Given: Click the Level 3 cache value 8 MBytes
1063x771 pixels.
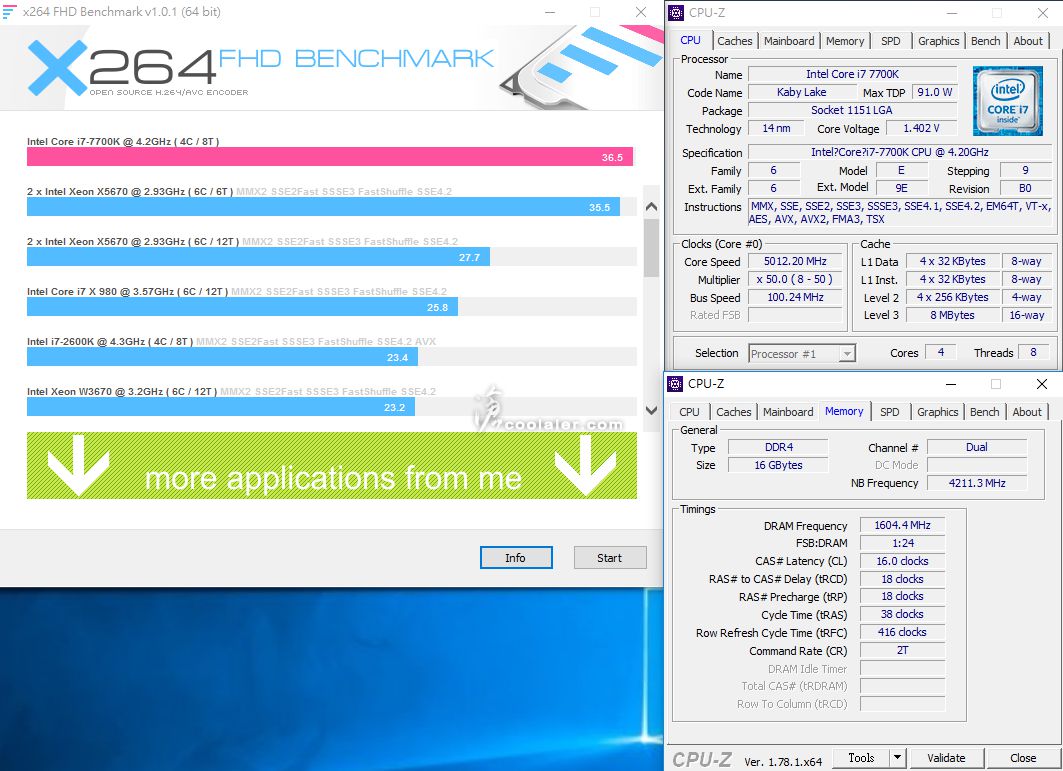Looking at the screenshot, I should click(x=952, y=315).
